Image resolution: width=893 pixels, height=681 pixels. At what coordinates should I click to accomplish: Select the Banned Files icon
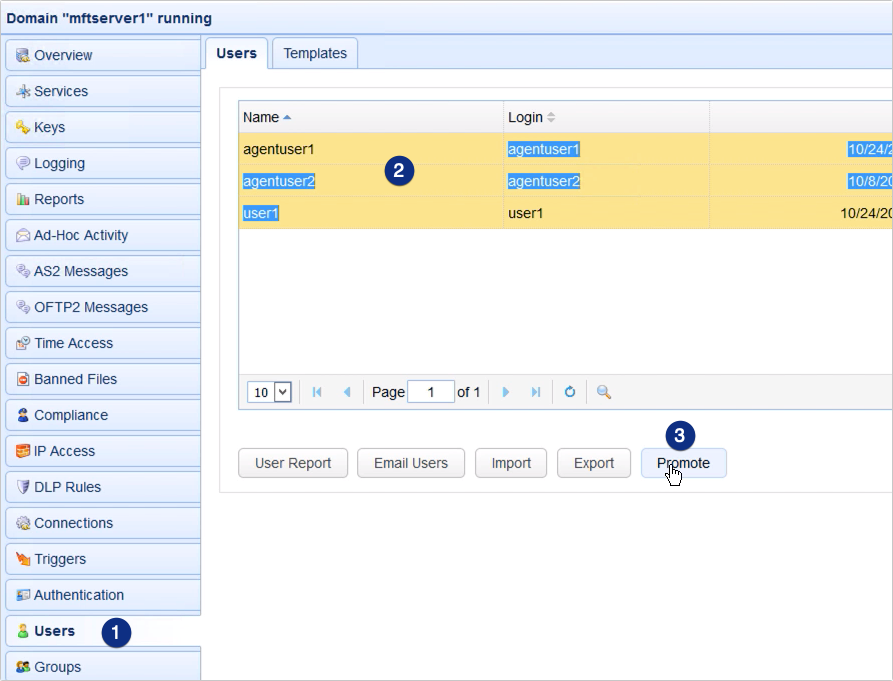click(22, 379)
